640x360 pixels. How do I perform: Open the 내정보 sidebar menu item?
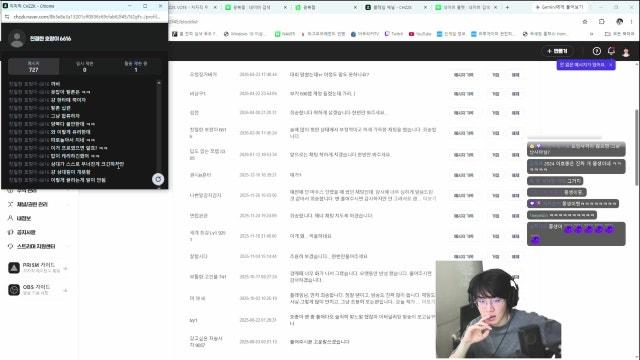tap(24, 218)
